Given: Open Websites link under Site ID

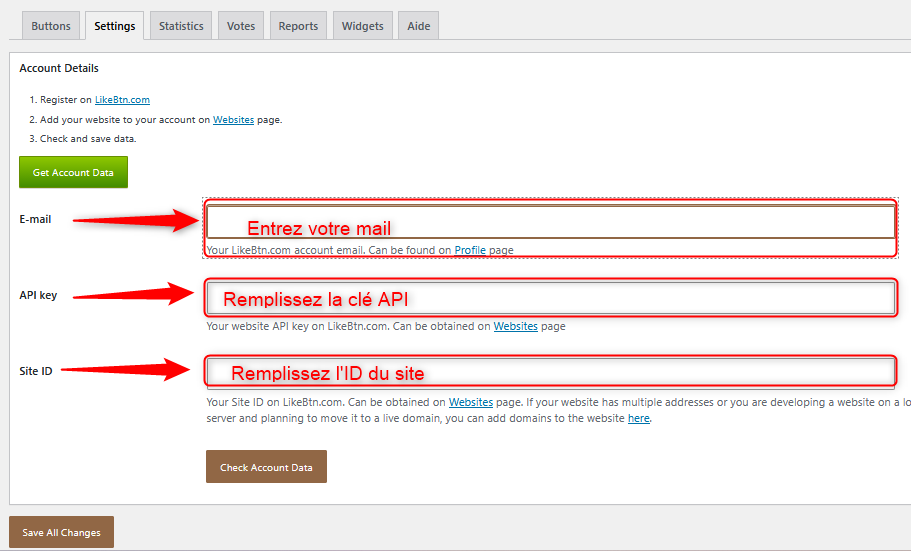Looking at the screenshot, I should 471,402.
